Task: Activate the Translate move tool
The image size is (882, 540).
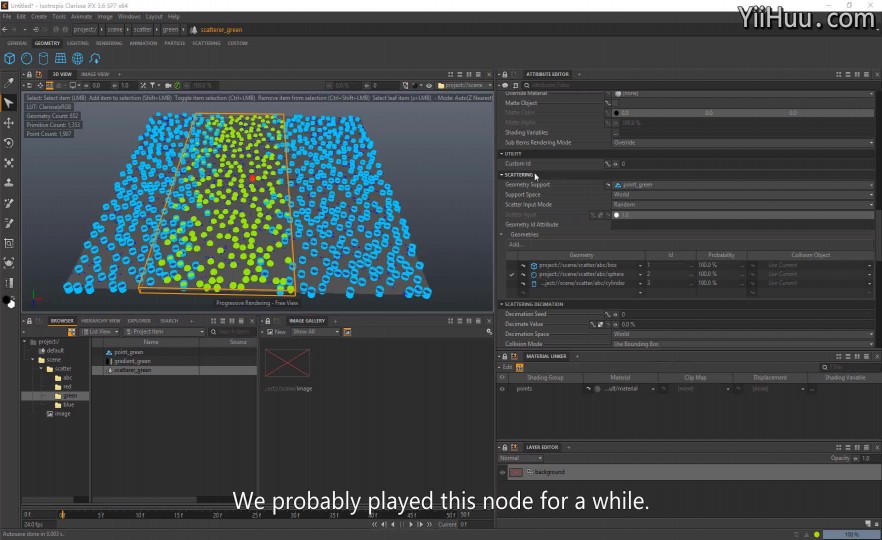Action: tap(8, 123)
